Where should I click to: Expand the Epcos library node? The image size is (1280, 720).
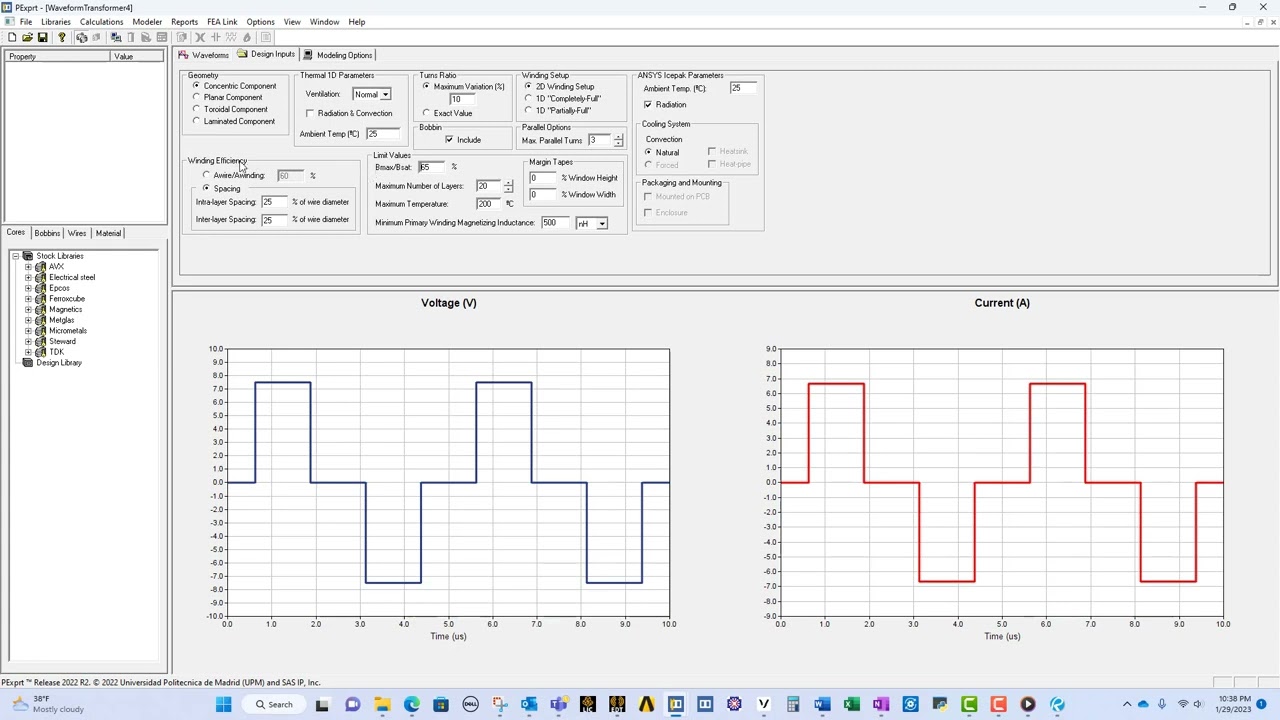(x=28, y=288)
